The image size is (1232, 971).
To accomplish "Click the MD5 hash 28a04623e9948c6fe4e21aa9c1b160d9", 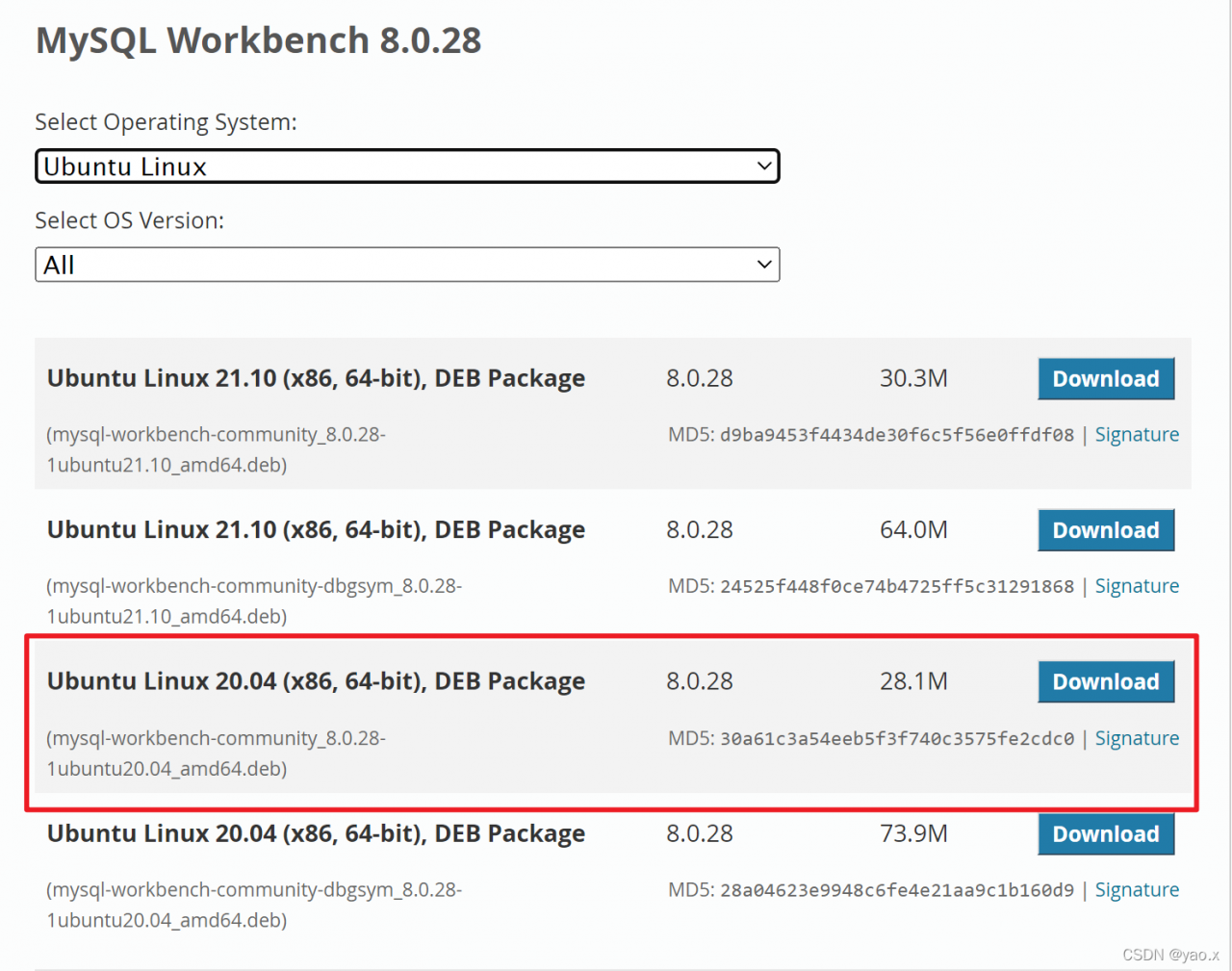I will [897, 890].
